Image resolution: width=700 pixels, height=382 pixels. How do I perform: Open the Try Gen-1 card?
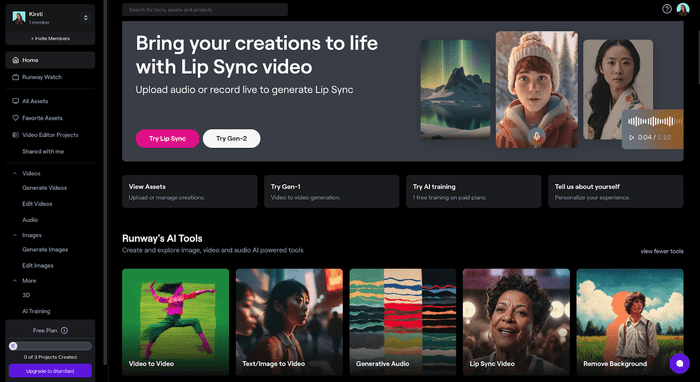pos(332,191)
